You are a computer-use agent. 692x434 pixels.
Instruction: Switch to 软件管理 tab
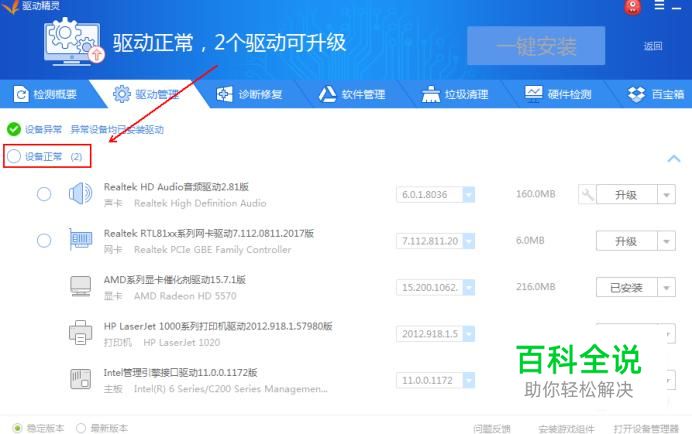point(352,94)
